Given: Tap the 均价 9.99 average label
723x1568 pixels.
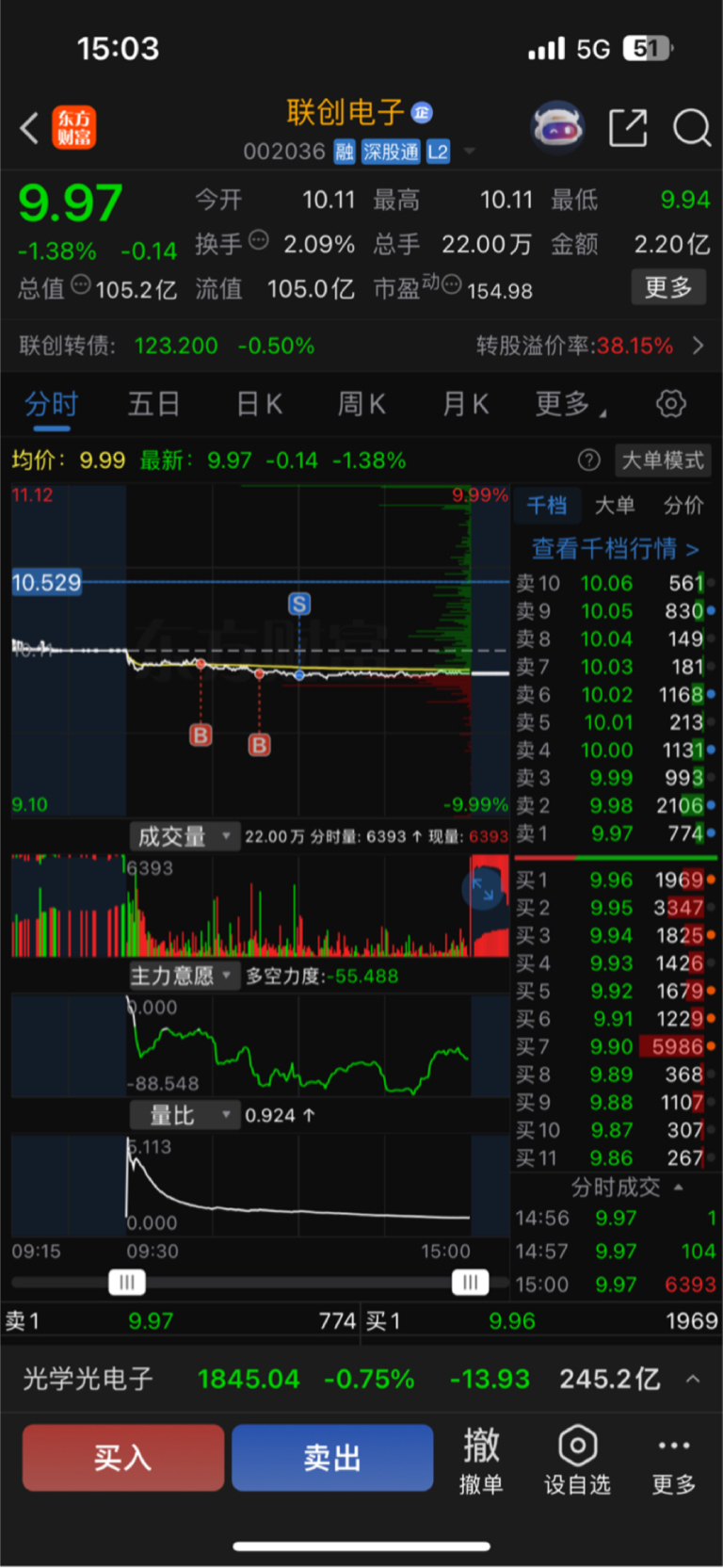Looking at the screenshot, I should pos(69,461).
